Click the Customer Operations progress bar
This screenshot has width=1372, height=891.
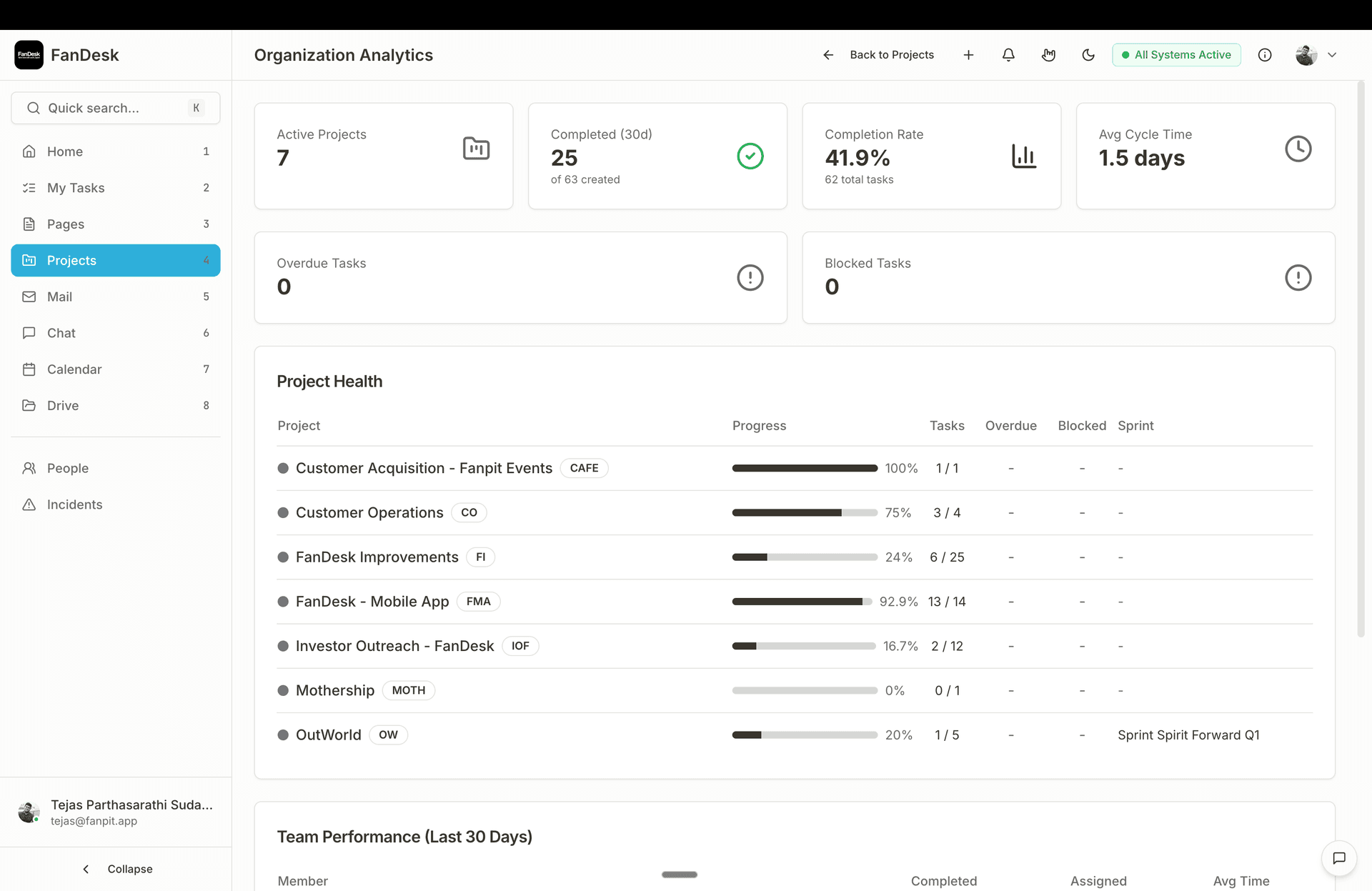804,512
